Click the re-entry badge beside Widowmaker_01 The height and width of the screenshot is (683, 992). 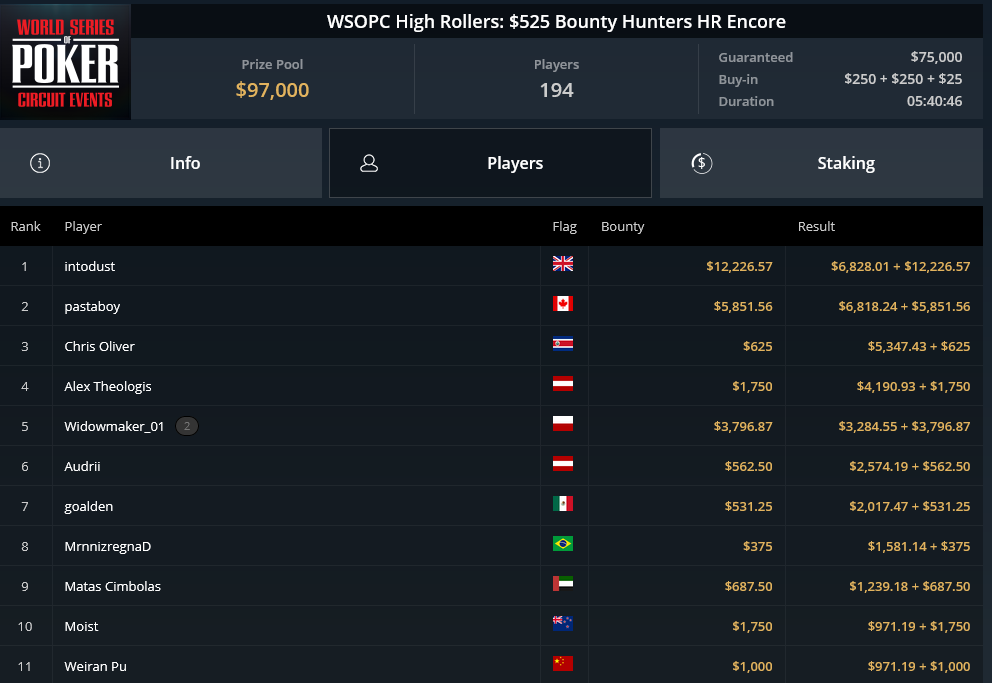click(187, 426)
